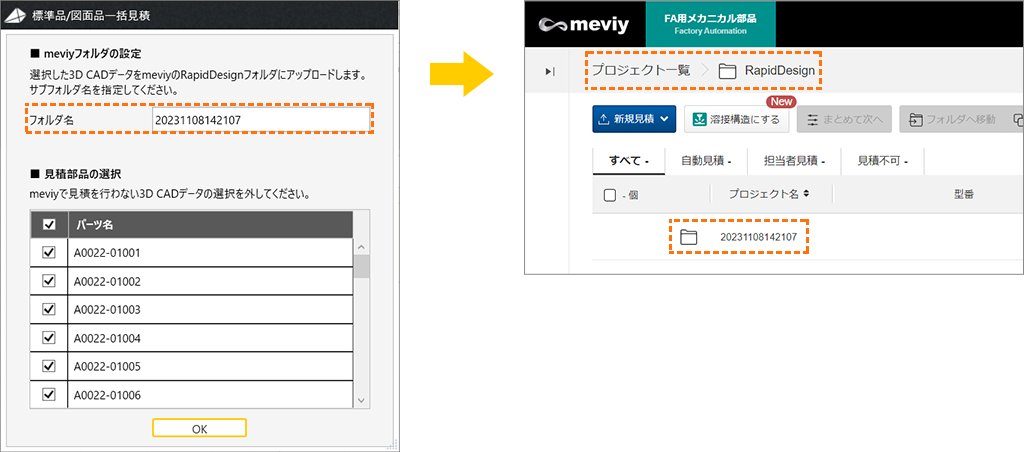
Task: Click the フォルダへ移動 button
Action: point(952,120)
